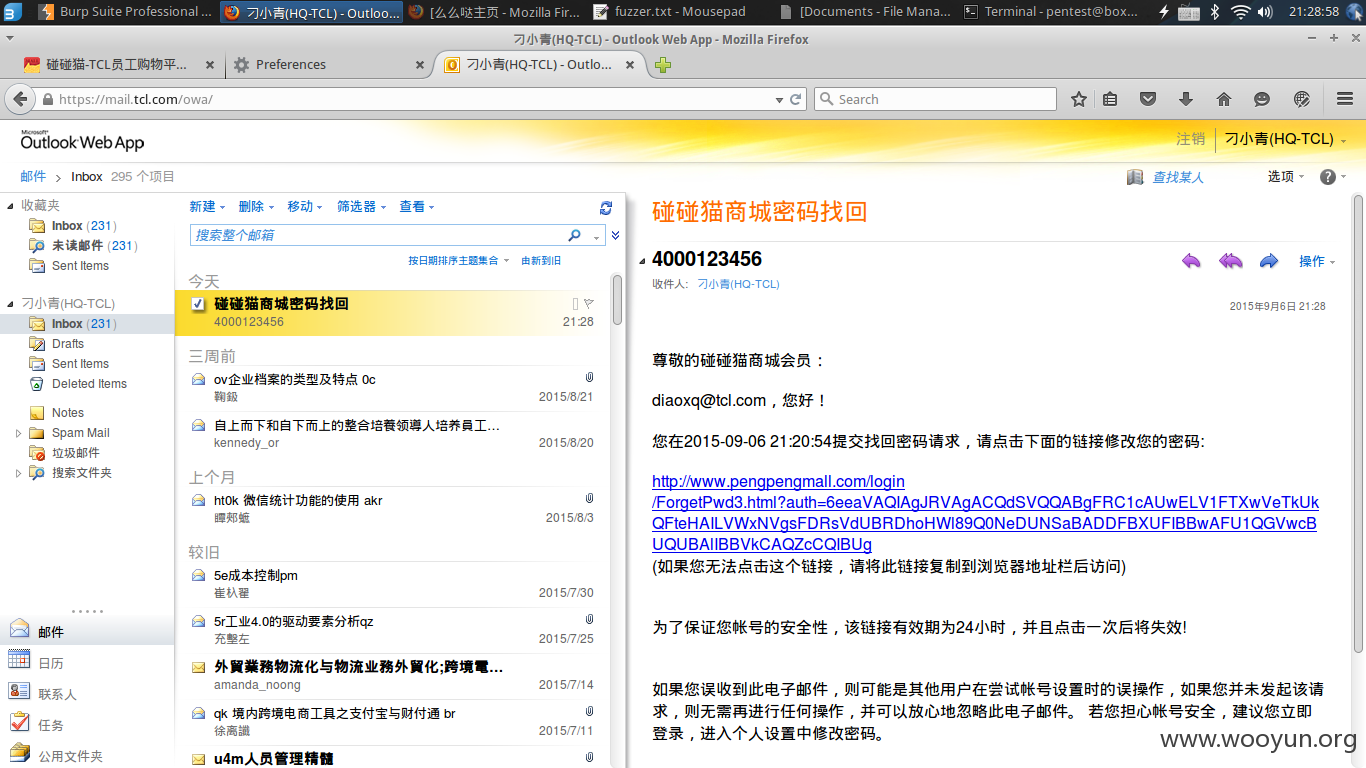Open the 选项 dropdown
This screenshot has width=1366, height=768.
tap(1286, 177)
